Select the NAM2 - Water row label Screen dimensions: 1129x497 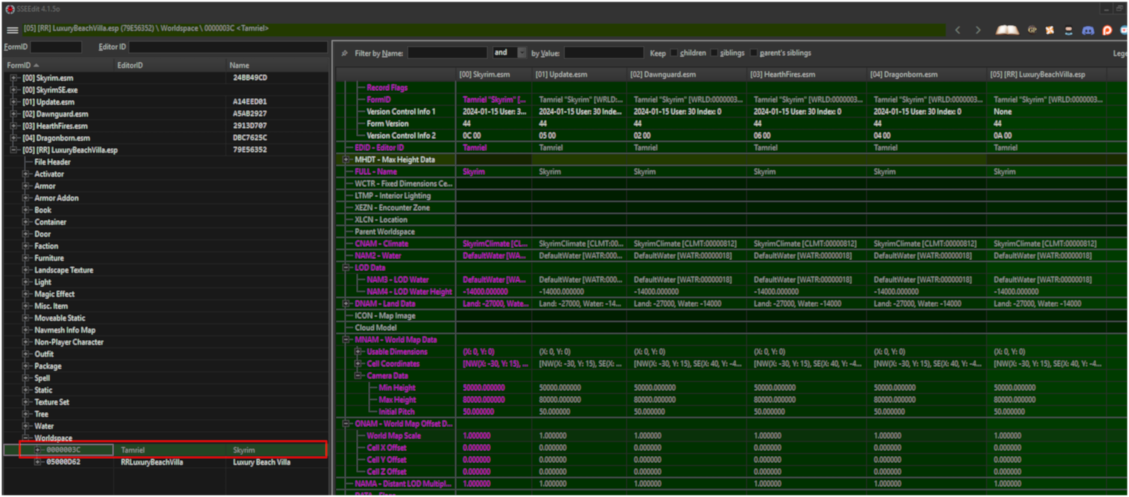point(379,255)
